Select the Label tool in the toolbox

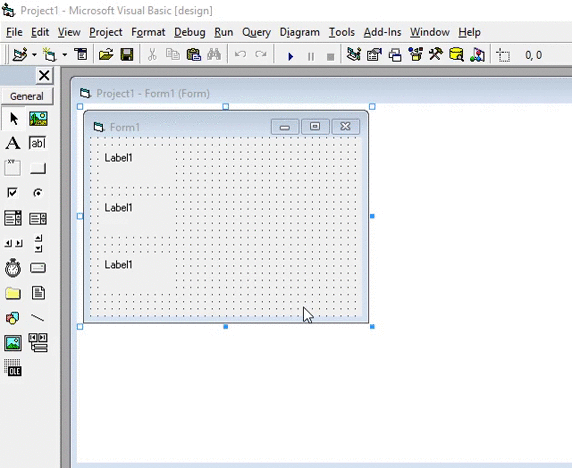(x=13, y=143)
